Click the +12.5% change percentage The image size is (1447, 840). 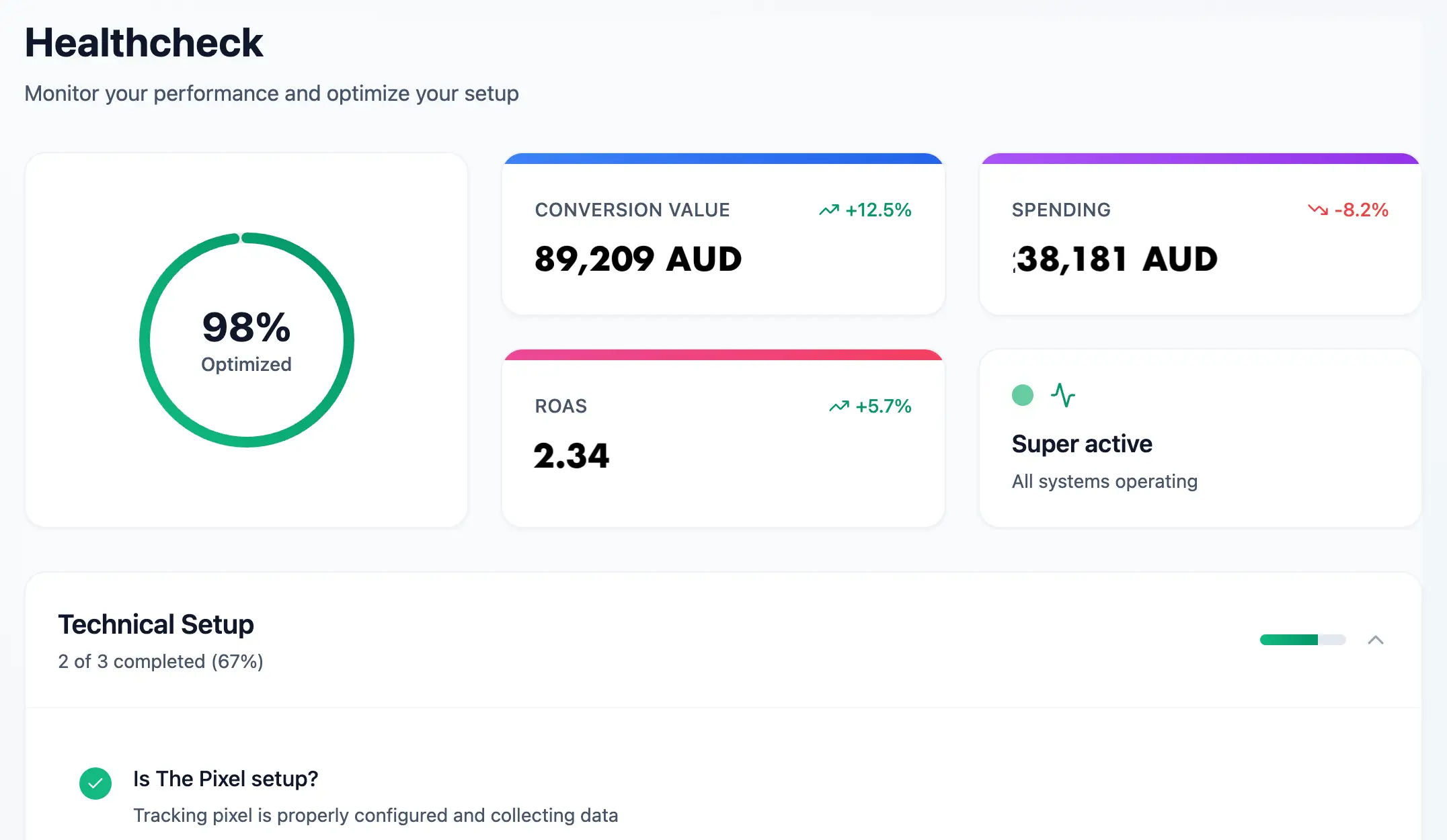878,210
